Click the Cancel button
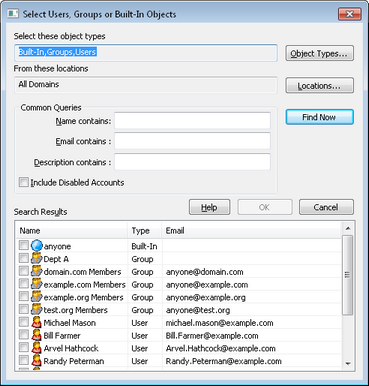 click(x=326, y=207)
